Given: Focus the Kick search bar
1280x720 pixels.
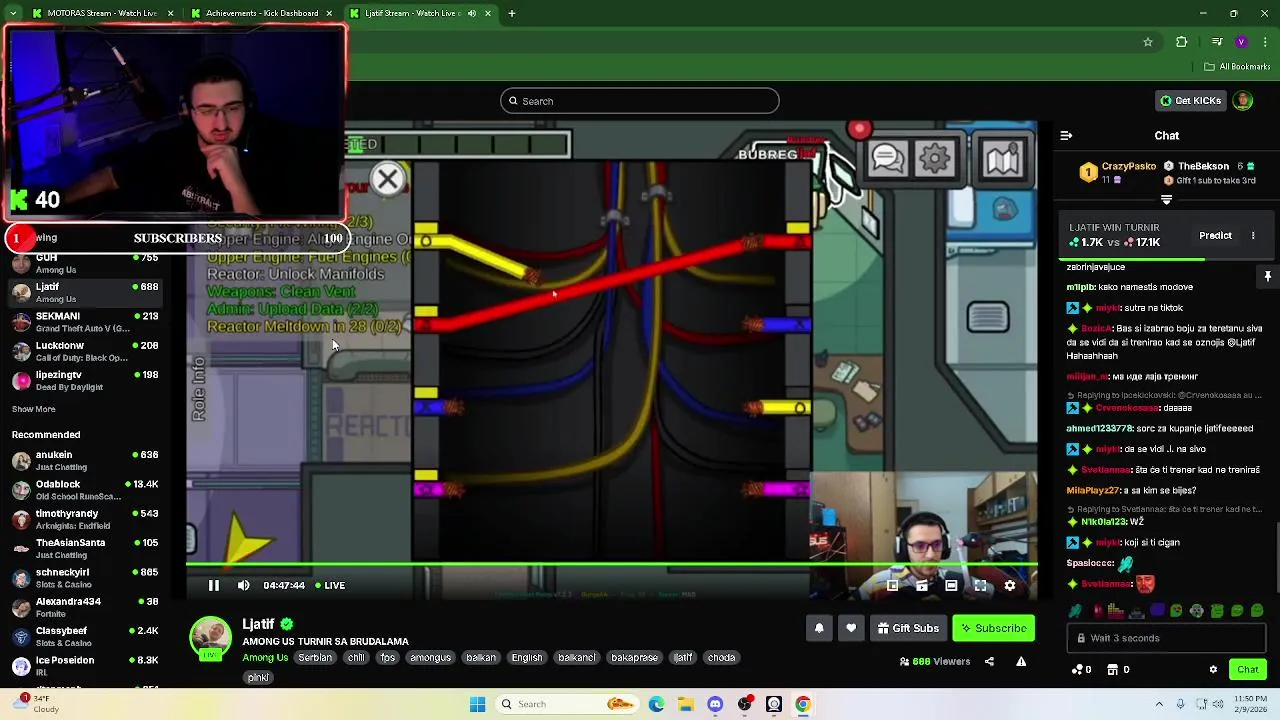Looking at the screenshot, I should click(640, 101).
